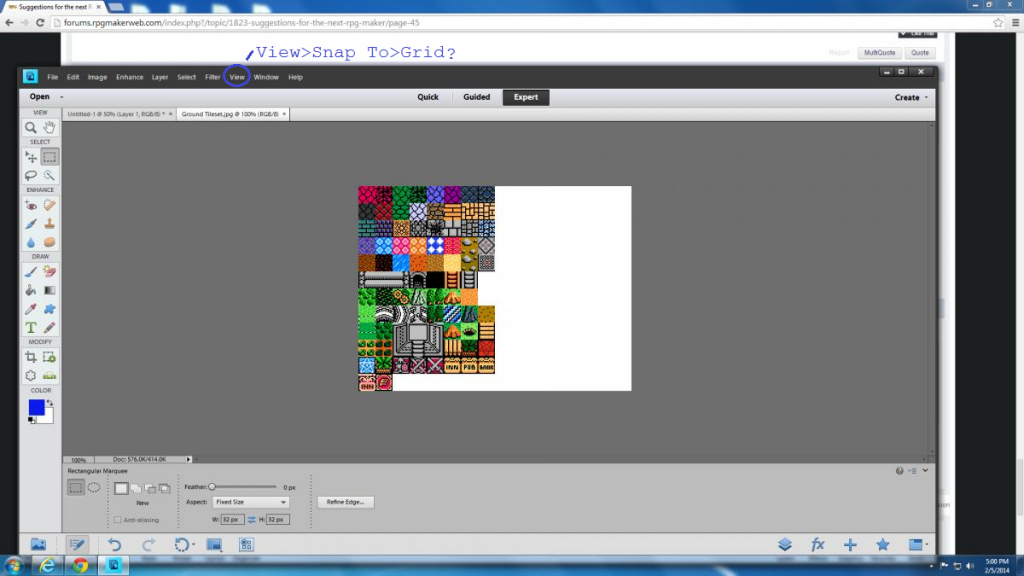Viewport: 1024px width, 576px height.
Task: Open the Graphics plus panel
Action: click(850, 544)
